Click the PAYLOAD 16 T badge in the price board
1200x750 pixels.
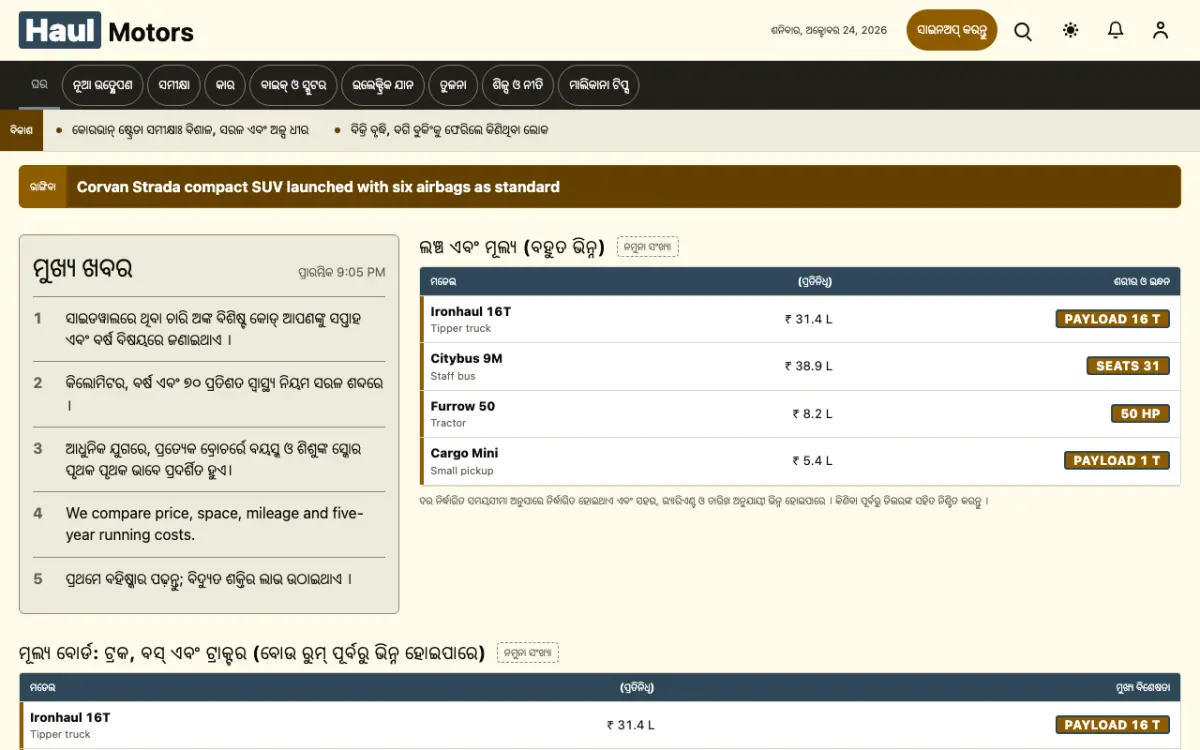1112,725
